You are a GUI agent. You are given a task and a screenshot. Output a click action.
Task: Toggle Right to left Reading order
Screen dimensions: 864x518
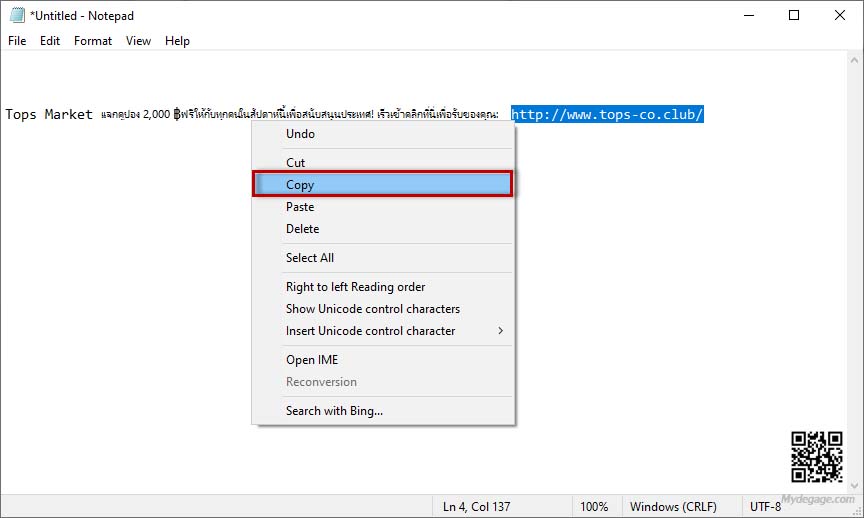[x=383, y=287]
